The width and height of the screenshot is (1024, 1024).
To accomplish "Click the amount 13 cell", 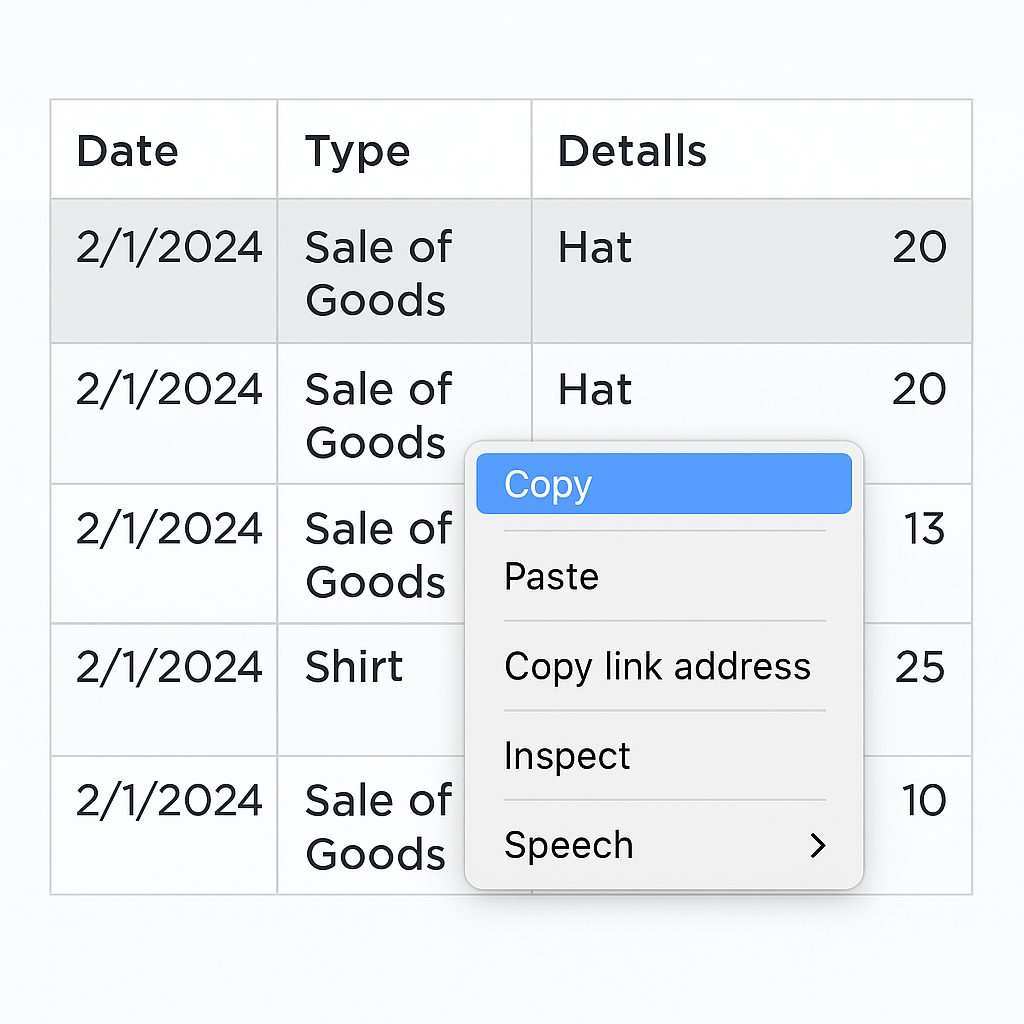I will pos(924,528).
